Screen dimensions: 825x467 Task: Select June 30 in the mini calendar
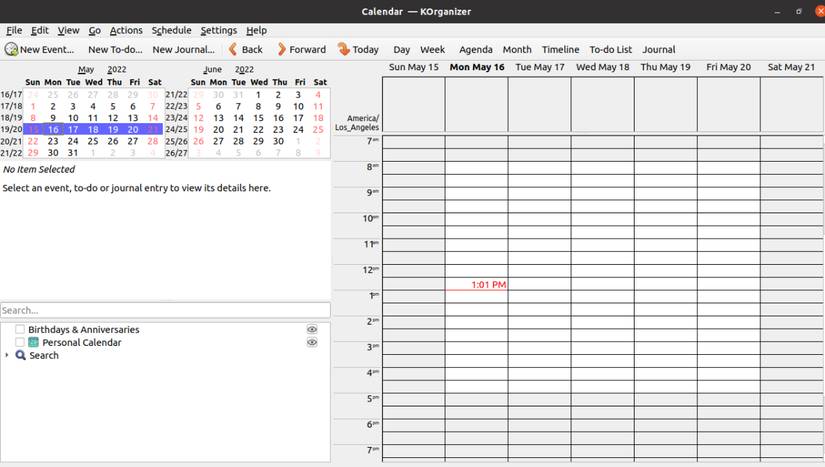278,141
